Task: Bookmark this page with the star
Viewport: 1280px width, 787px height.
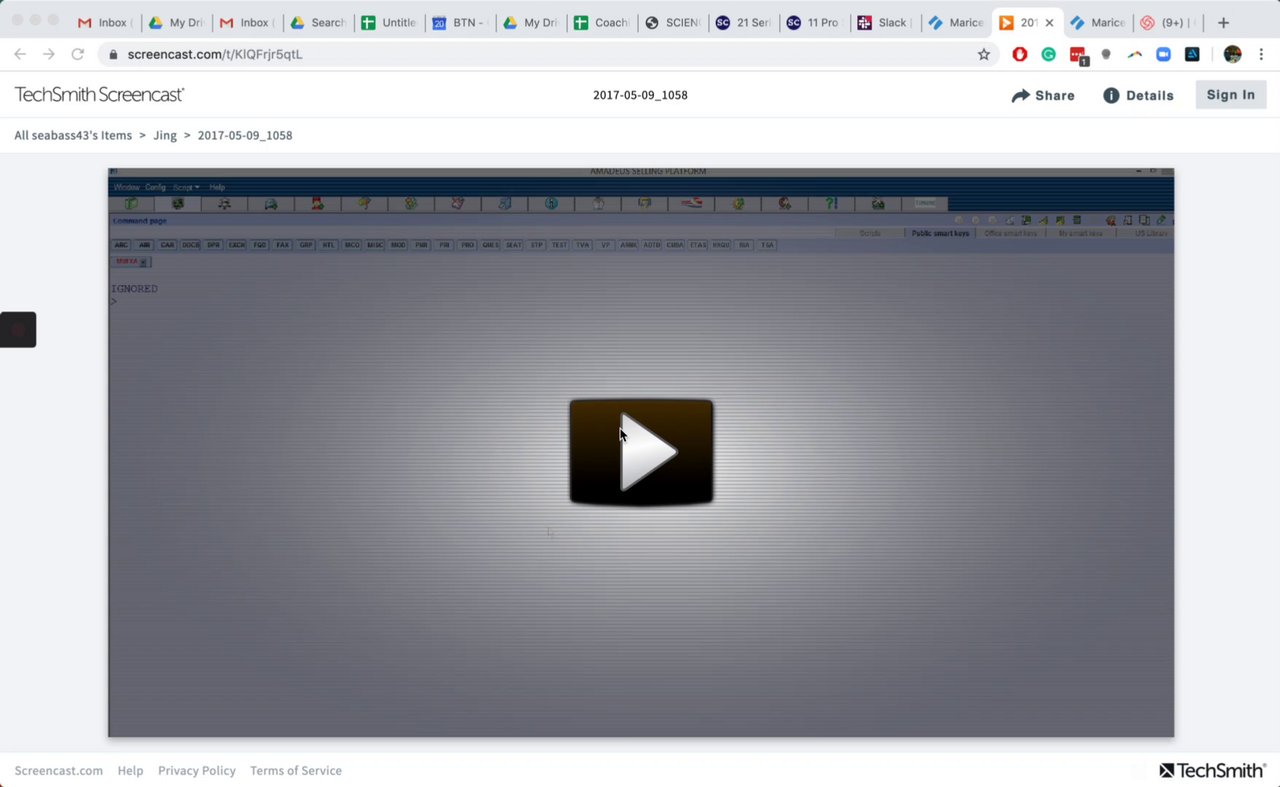Action: point(984,54)
